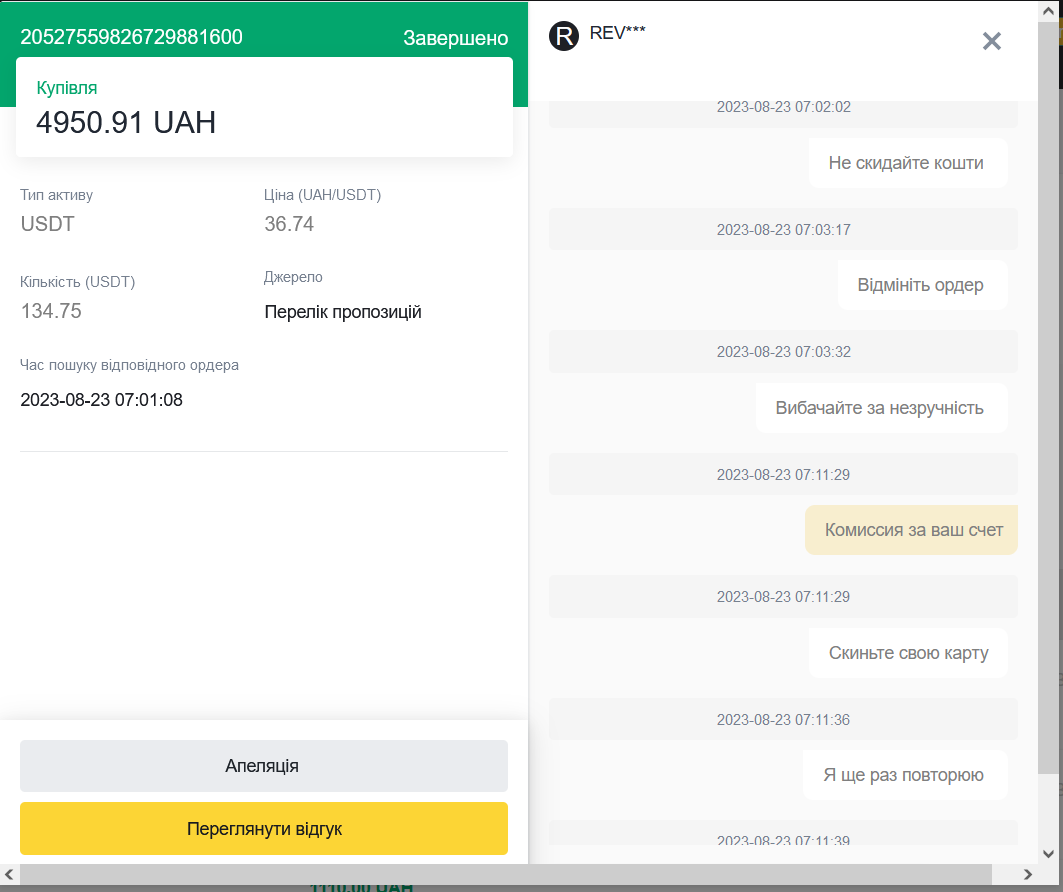This screenshot has width=1063, height=892.
Task: Click timestamp 2023-08-23 07:03:17
Action: tap(784, 230)
